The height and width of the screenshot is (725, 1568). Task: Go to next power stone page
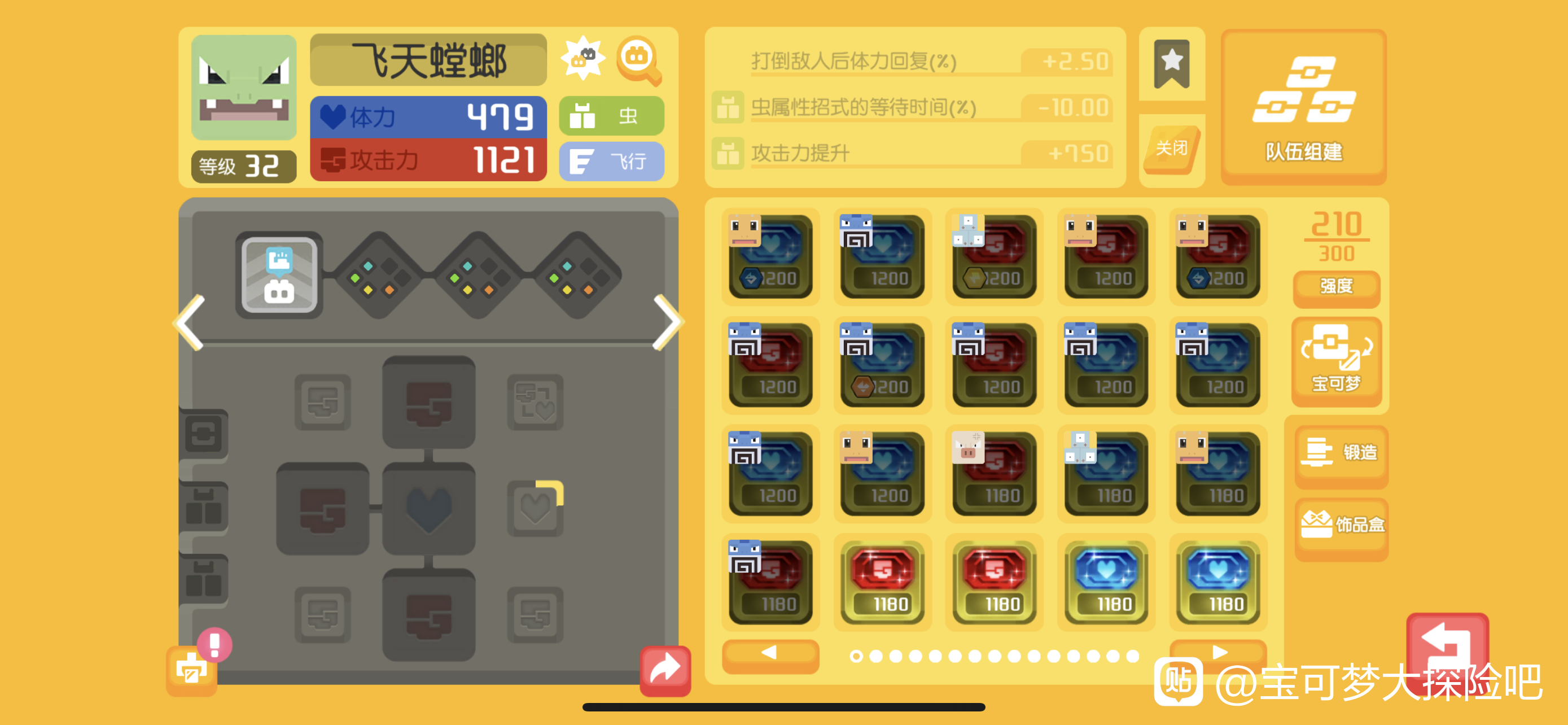(1218, 654)
